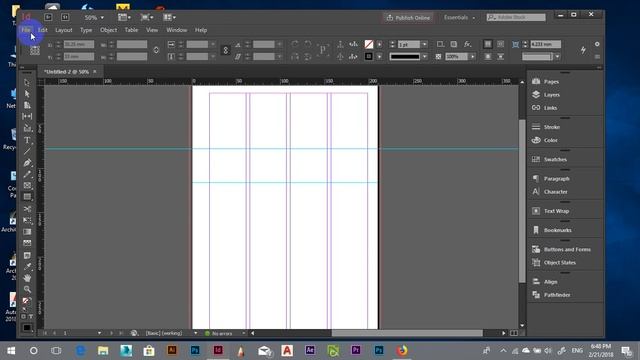Select the Direct Selection tool
The height and width of the screenshot is (360, 640).
tap(27, 94)
